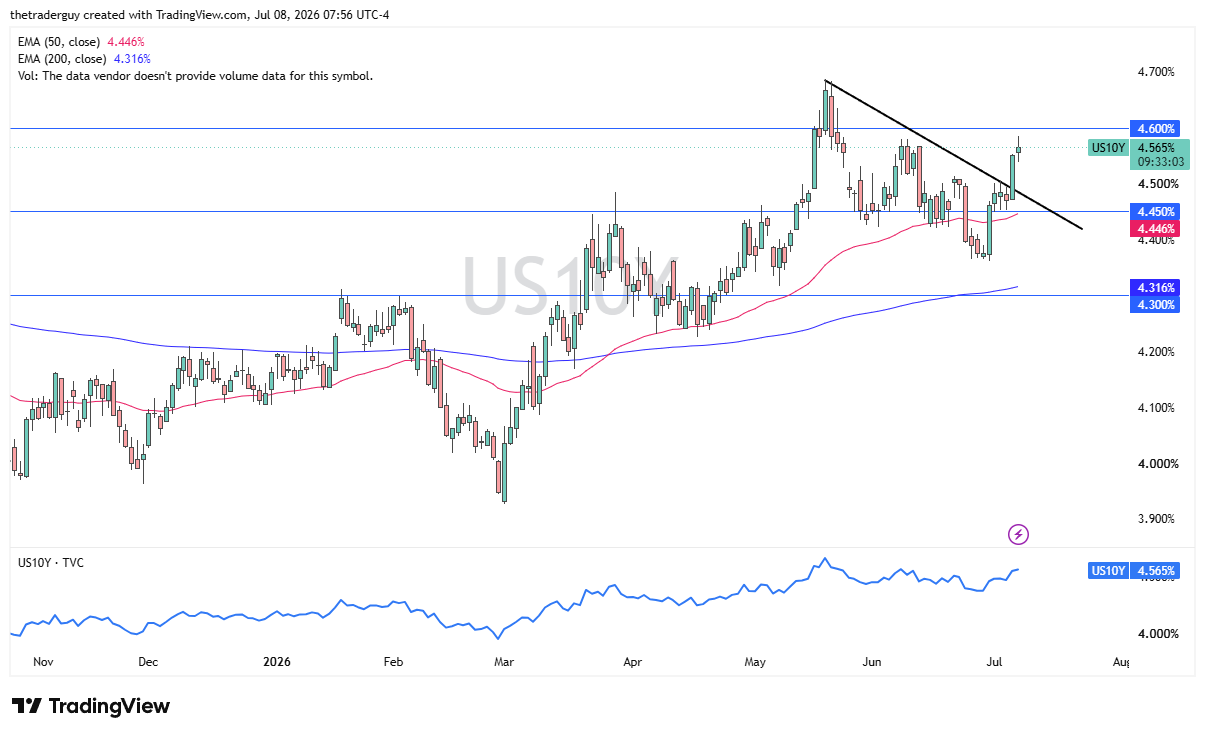Click the purple lightning bolt event icon
Viewport: 1205px width, 736px height.
click(x=1018, y=534)
